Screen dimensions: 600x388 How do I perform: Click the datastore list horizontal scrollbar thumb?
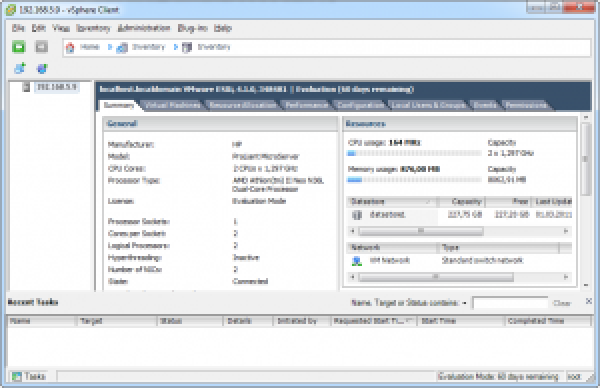421,231
